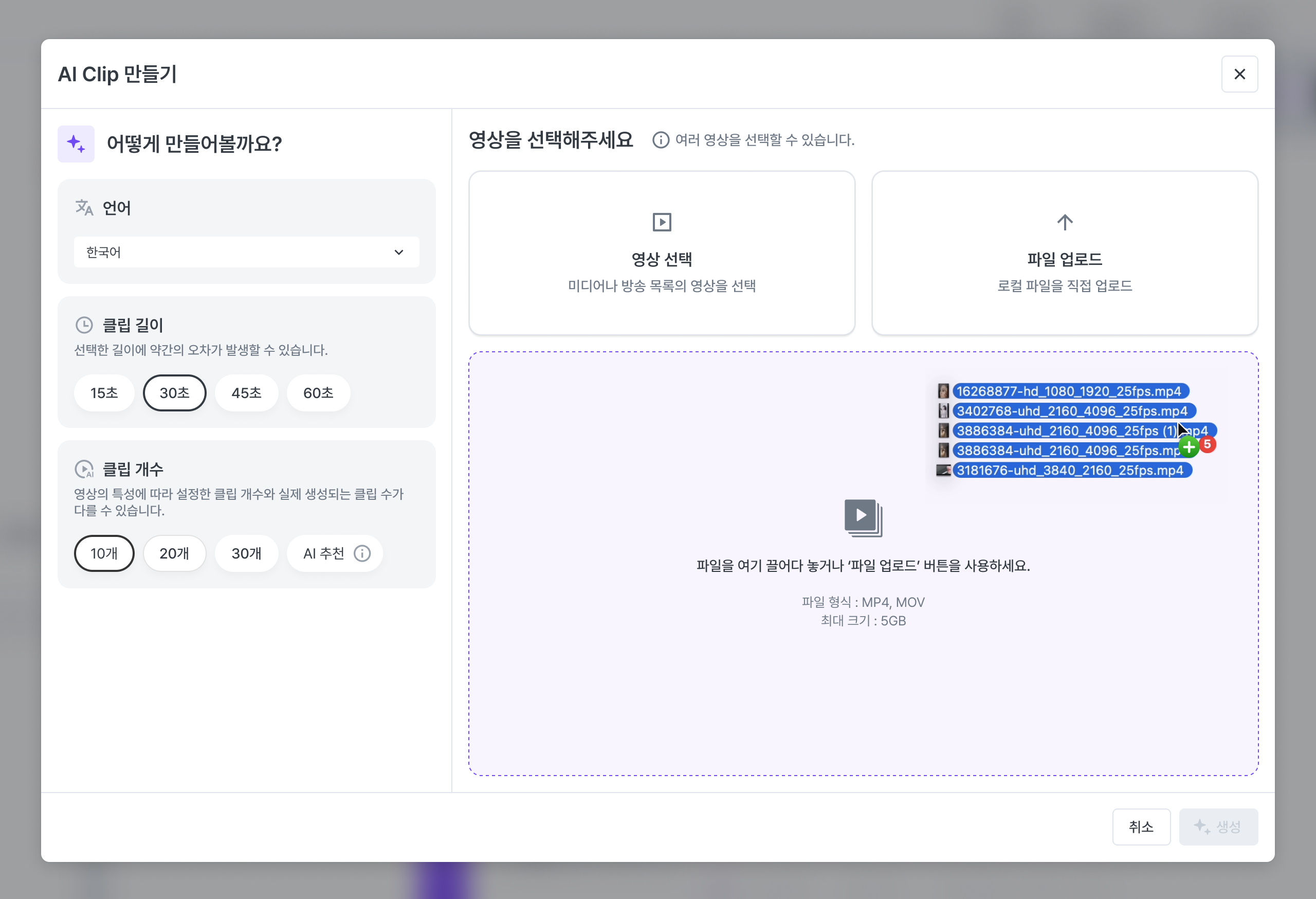Click the stacked video icon in the drop zone
The width and height of the screenshot is (1316, 899).
[x=863, y=518]
